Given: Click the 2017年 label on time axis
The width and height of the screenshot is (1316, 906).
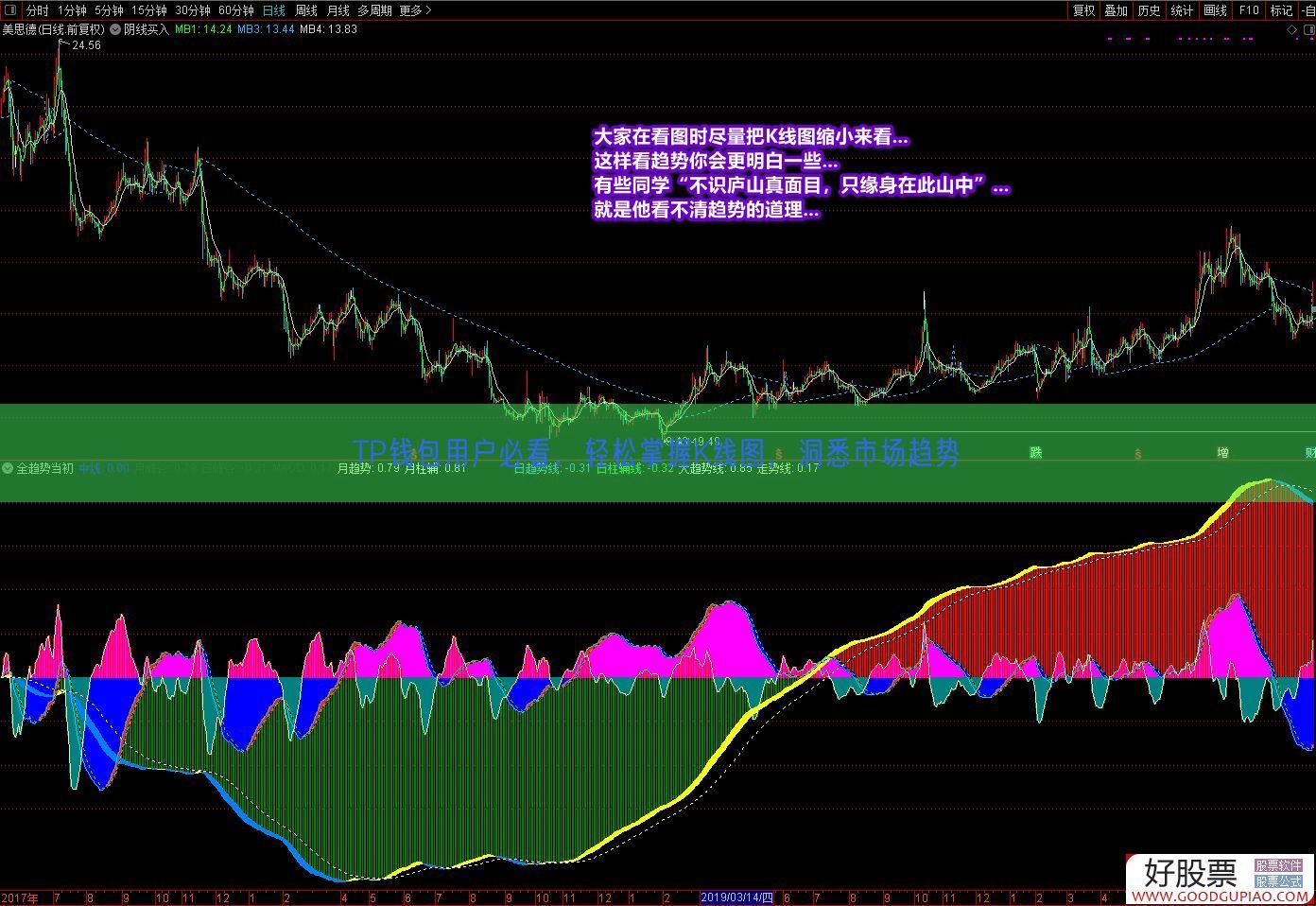Looking at the screenshot, I should 20,897.
